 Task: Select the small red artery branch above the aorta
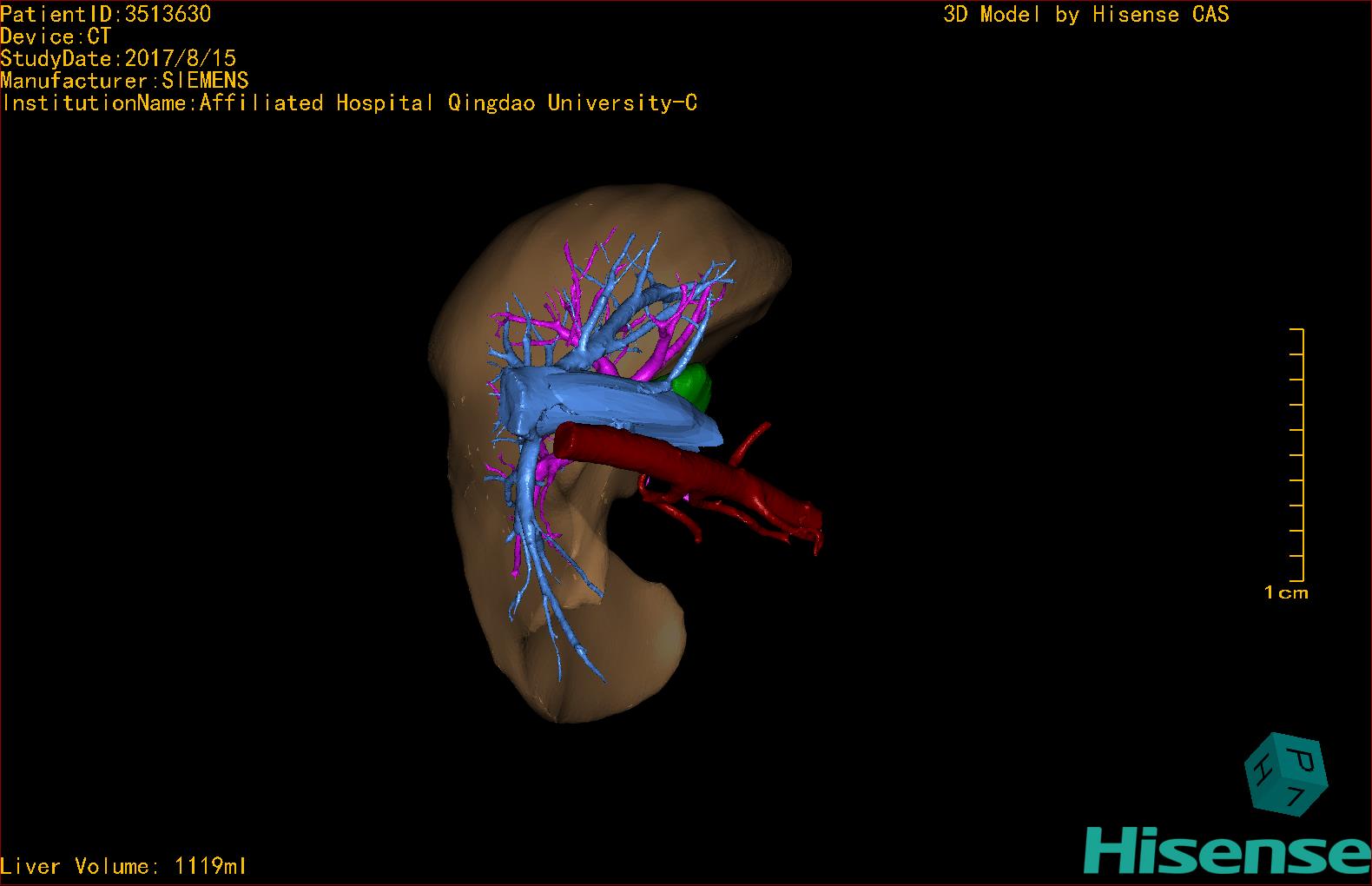point(752,440)
